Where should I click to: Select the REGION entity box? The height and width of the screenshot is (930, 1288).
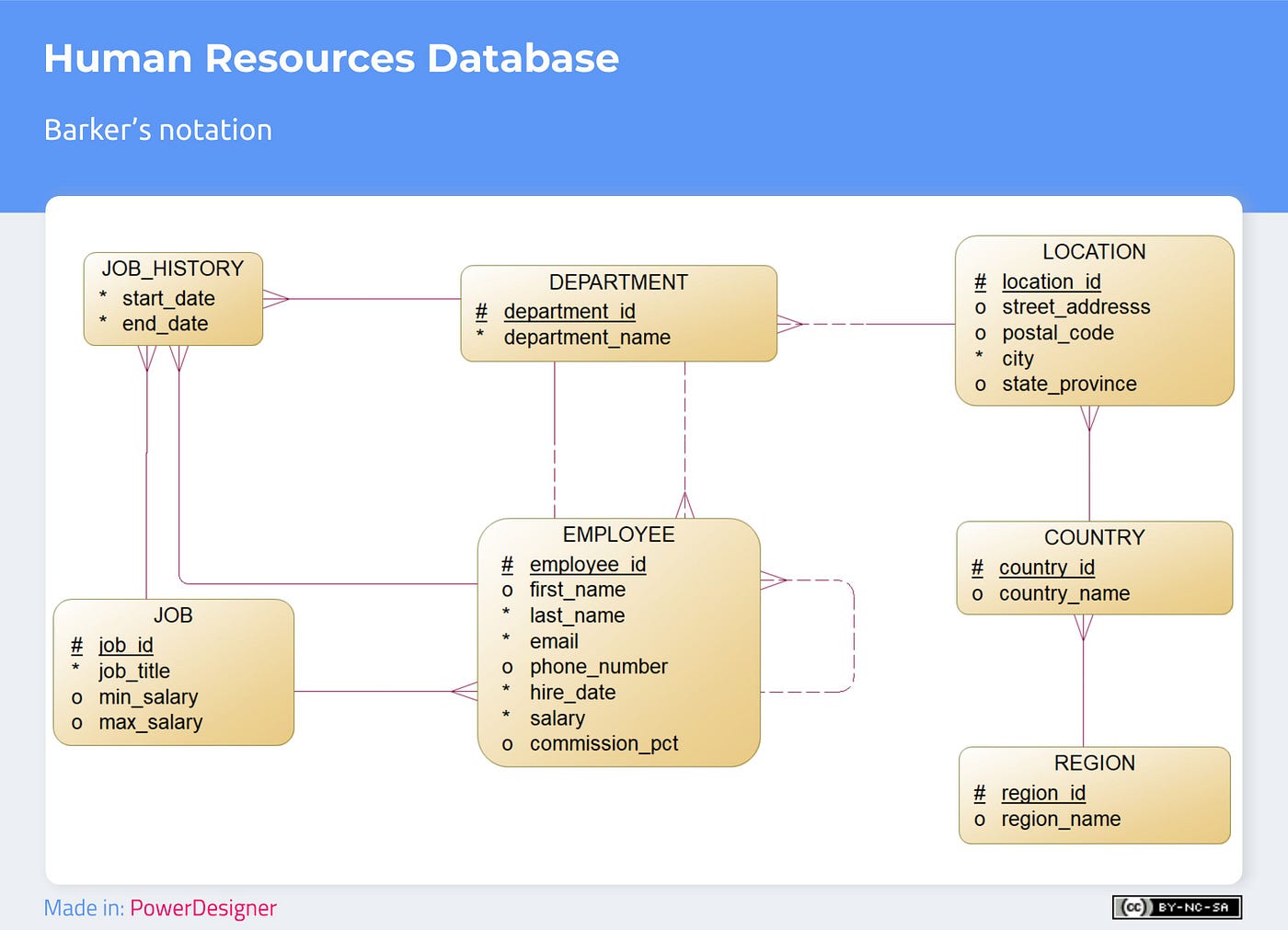click(1095, 791)
